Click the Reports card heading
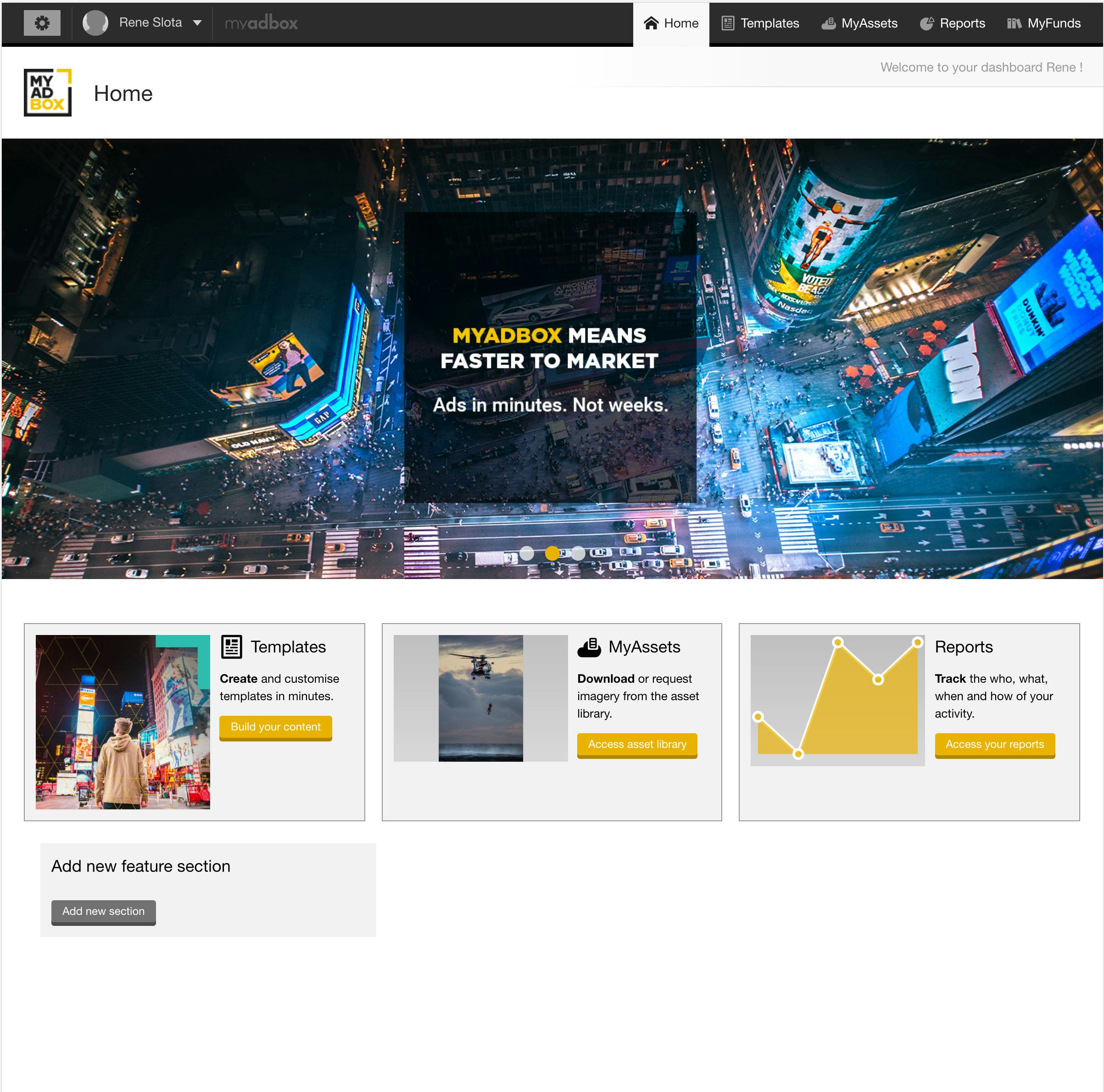 point(964,647)
